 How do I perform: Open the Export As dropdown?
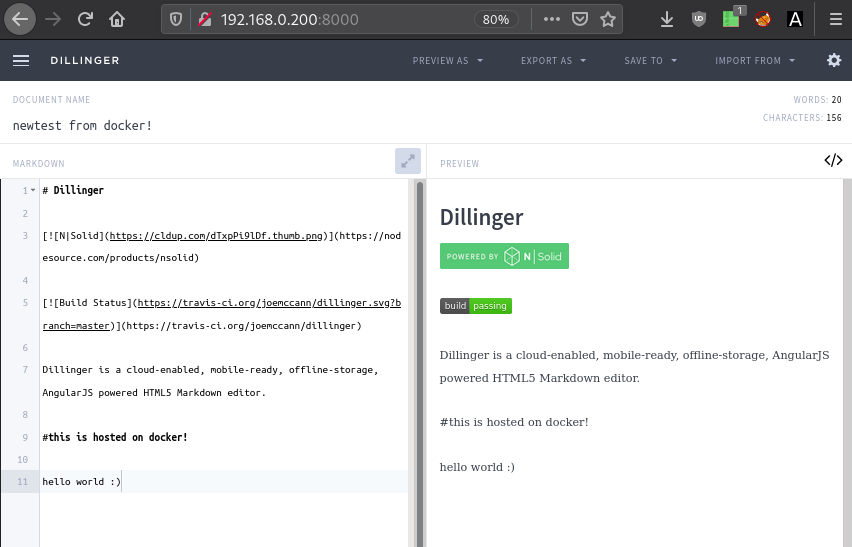[x=554, y=61]
